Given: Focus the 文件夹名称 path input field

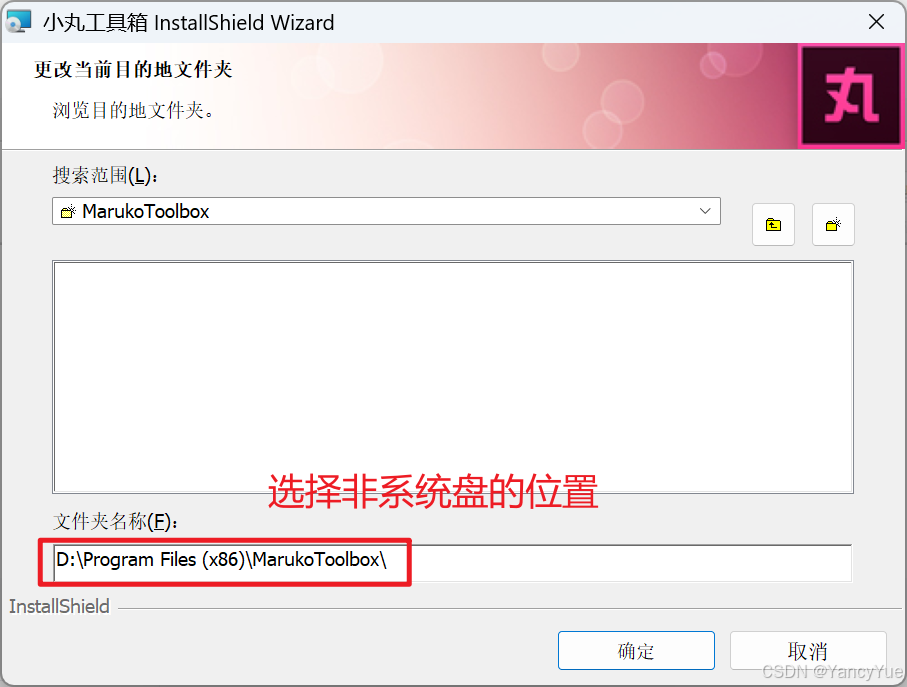Looking at the screenshot, I should (452, 562).
